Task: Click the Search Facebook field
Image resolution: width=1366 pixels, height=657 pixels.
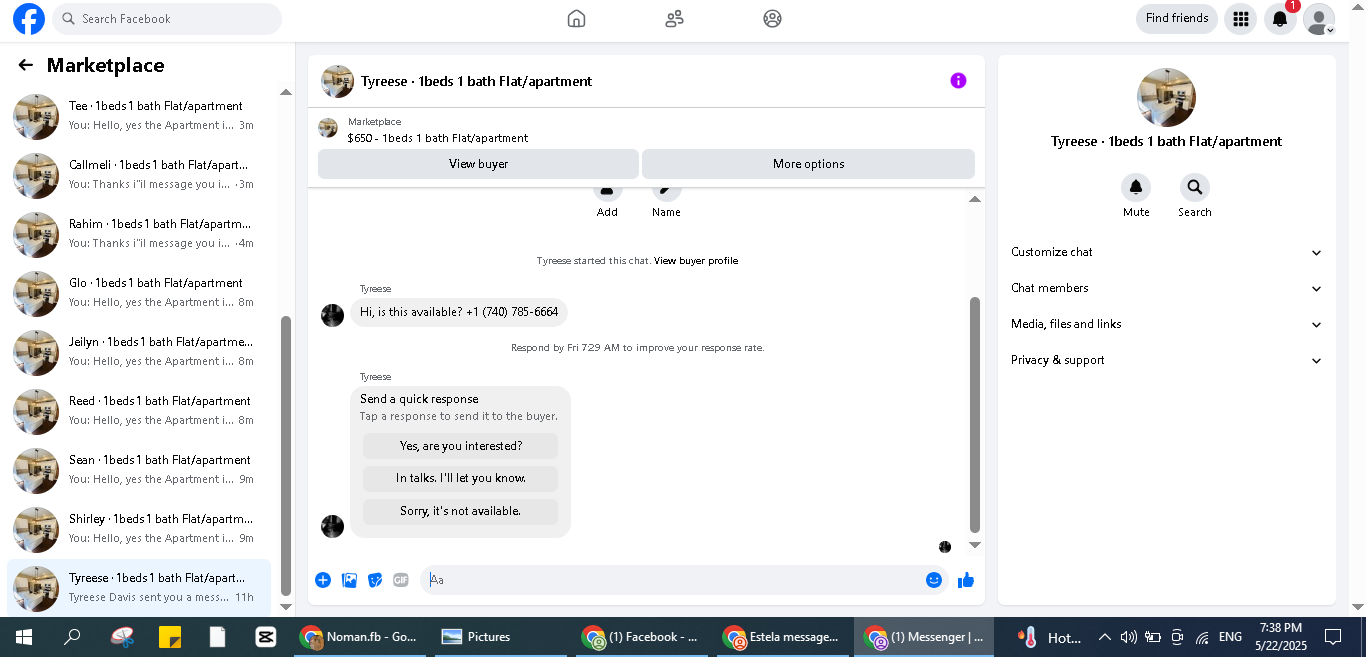Action: tap(167, 19)
